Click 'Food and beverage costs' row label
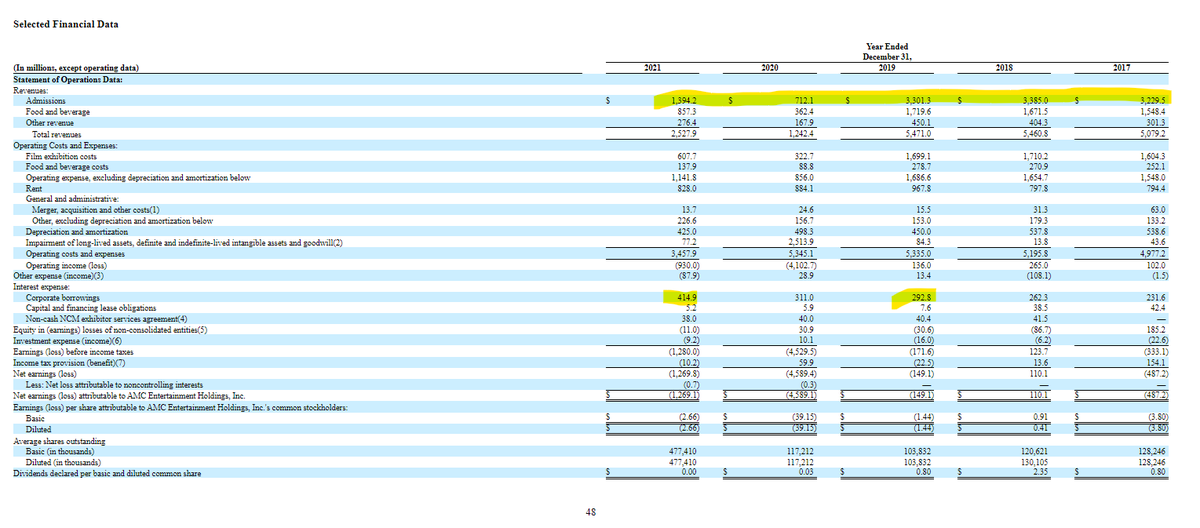 tap(66, 166)
